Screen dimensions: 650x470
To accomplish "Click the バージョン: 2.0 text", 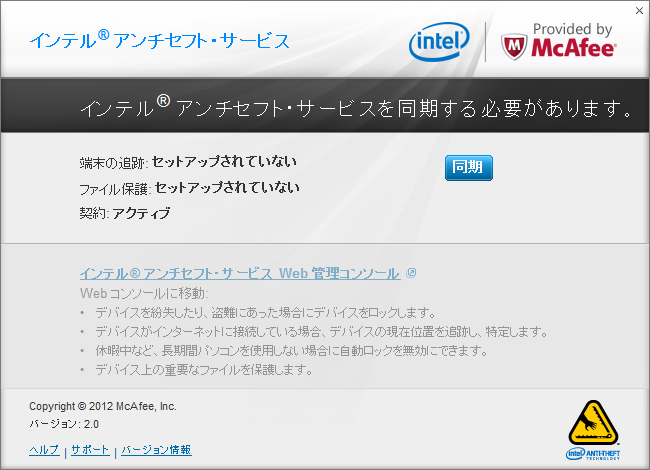I will (x=64, y=424).
